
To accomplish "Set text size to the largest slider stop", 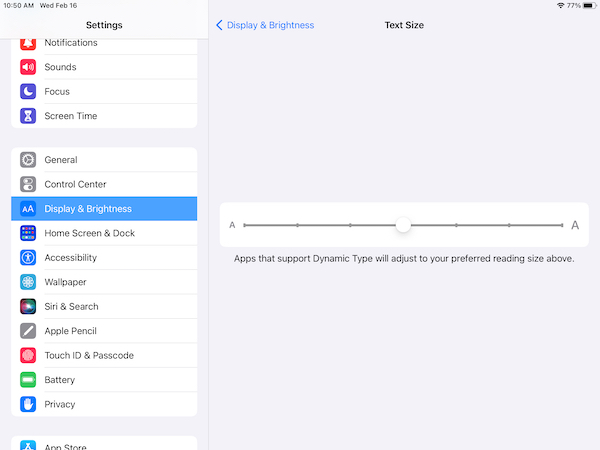I will [562, 225].
